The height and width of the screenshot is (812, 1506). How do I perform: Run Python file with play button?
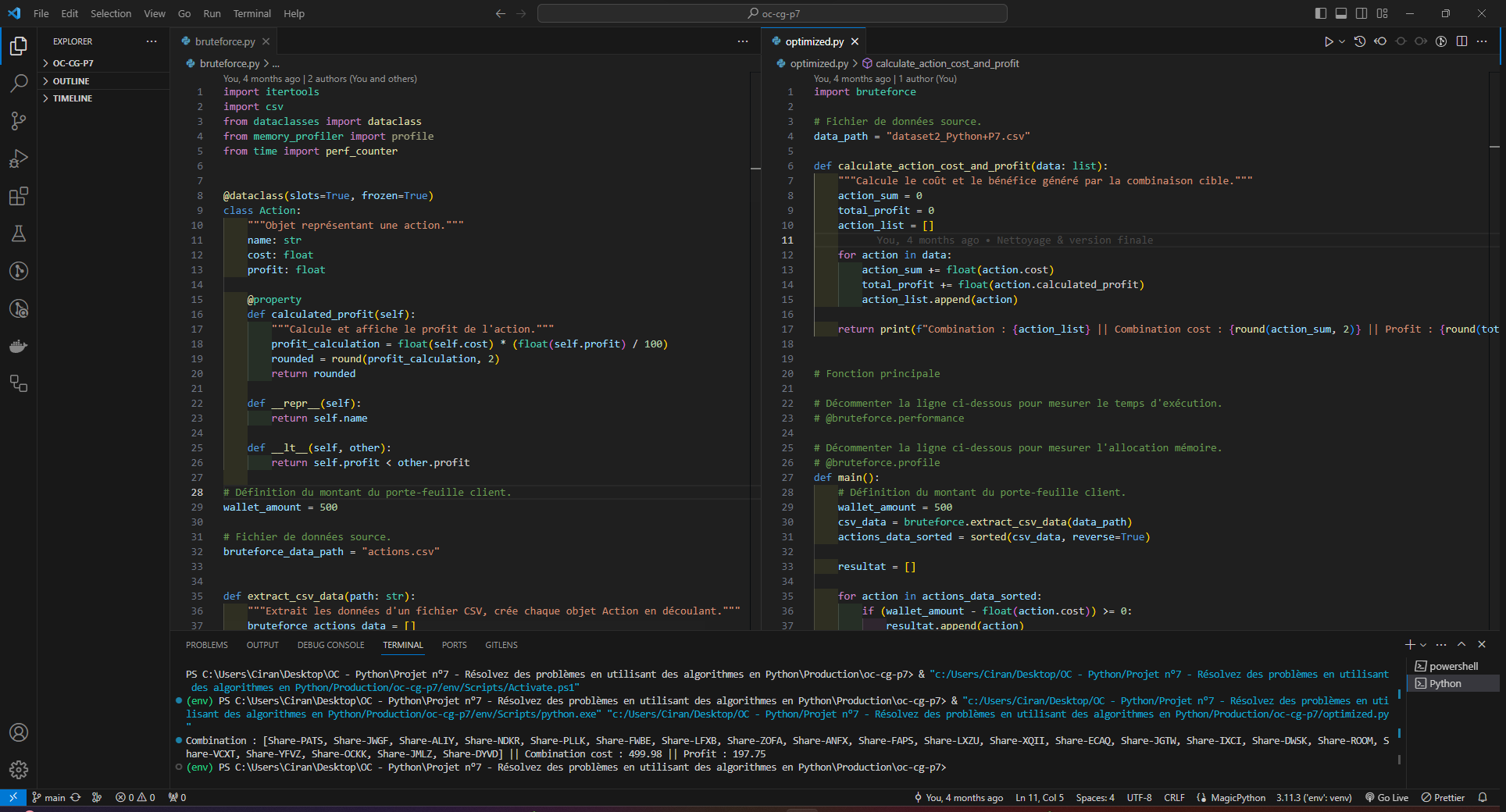[1328, 41]
